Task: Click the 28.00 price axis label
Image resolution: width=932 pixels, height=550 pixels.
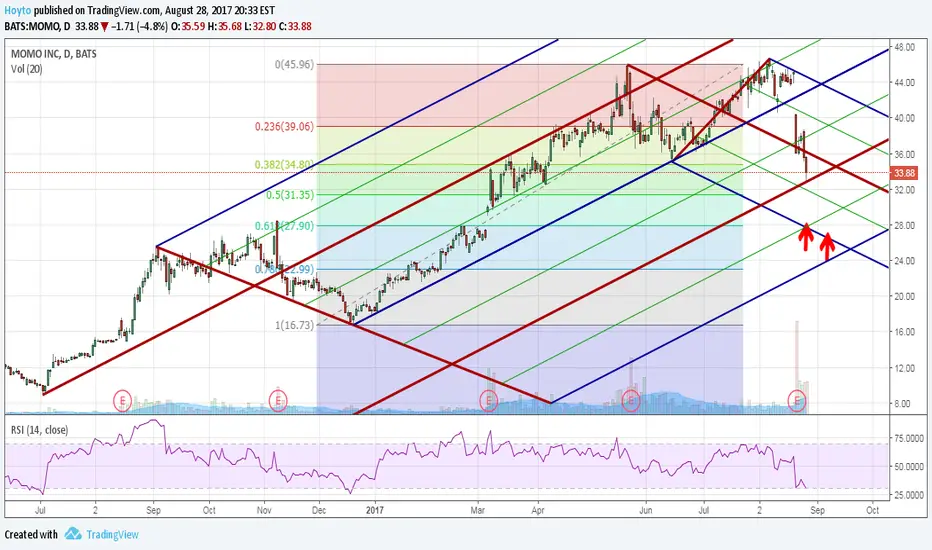Action: (904, 225)
